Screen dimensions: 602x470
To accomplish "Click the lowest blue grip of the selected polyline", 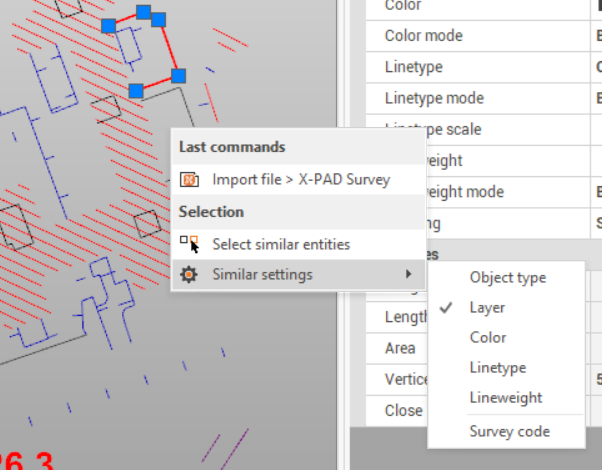I will coord(136,91).
